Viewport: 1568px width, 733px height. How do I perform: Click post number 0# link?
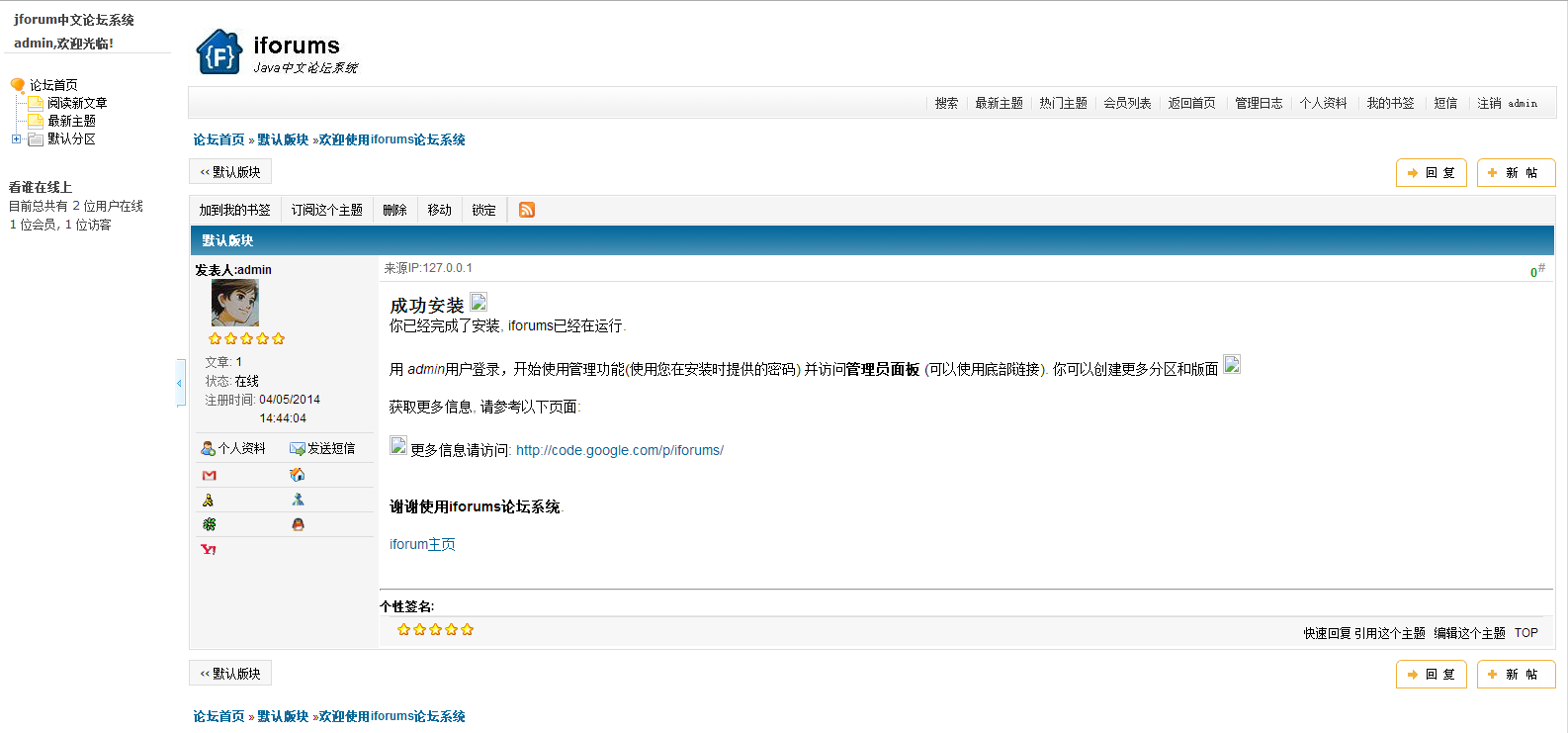click(x=1537, y=270)
